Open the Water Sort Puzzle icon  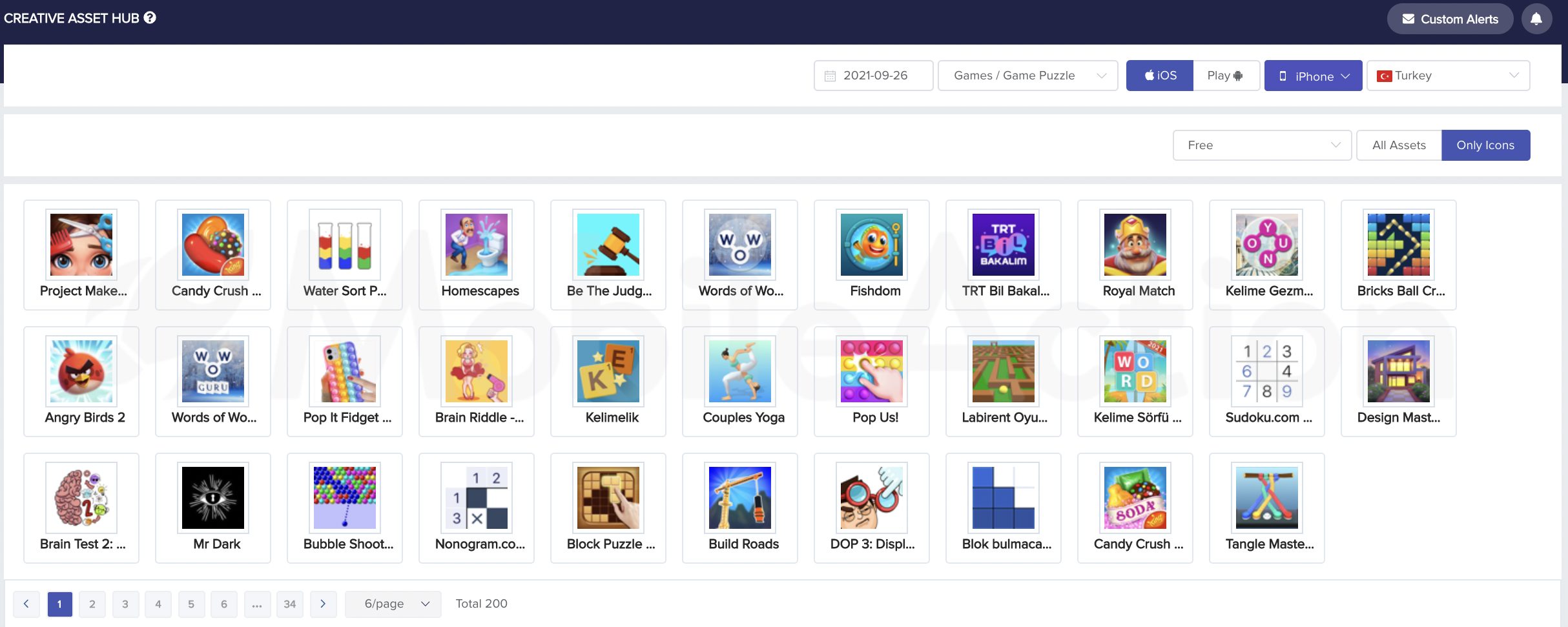click(x=345, y=245)
